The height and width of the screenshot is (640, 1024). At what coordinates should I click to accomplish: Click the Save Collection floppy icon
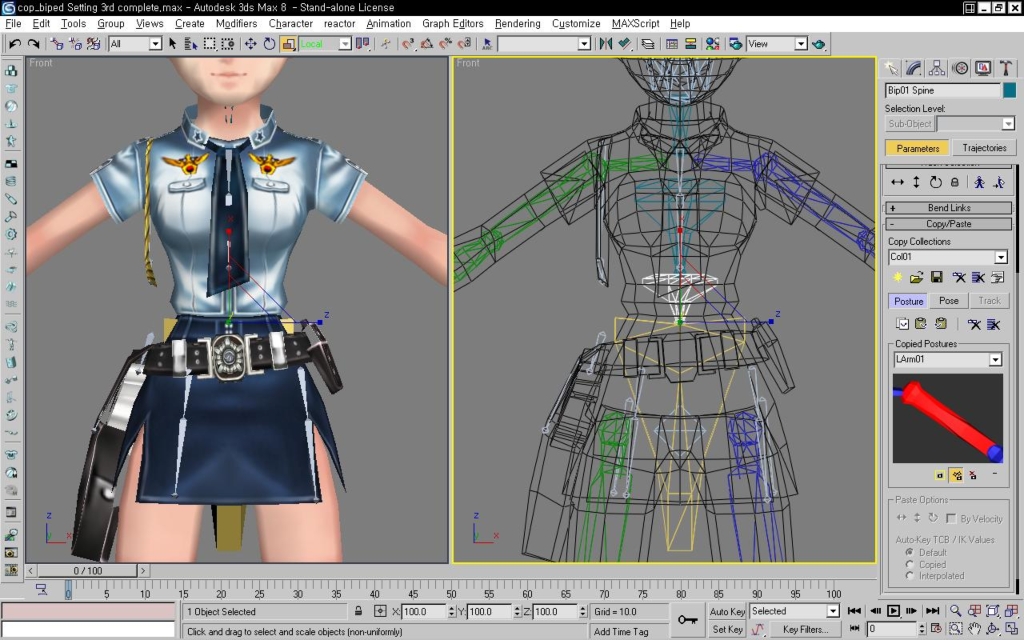click(x=936, y=278)
